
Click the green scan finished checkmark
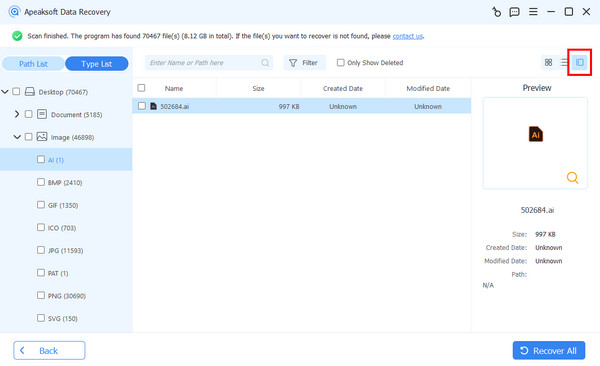click(17, 36)
